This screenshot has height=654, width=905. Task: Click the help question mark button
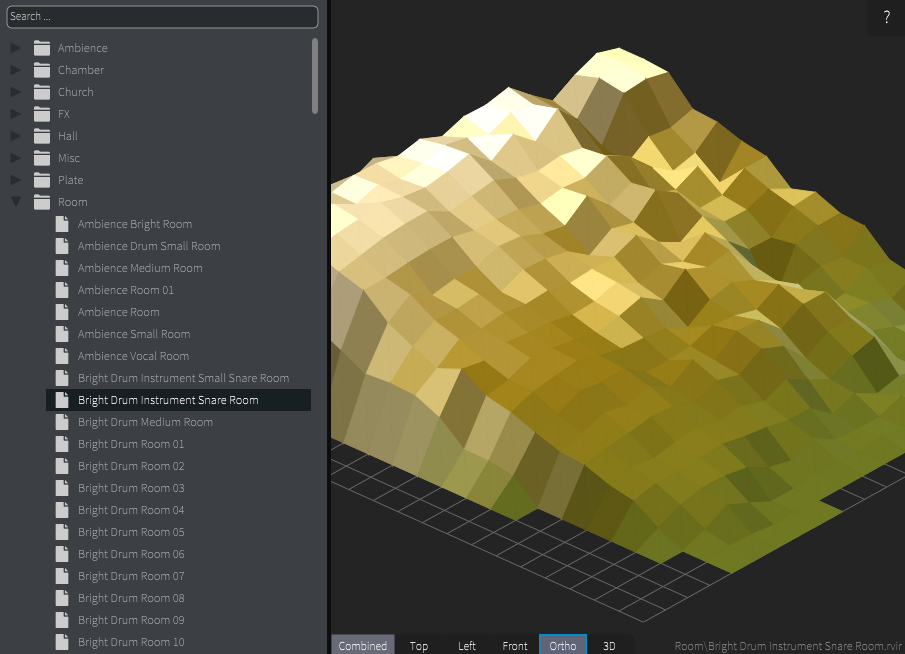coord(886,18)
